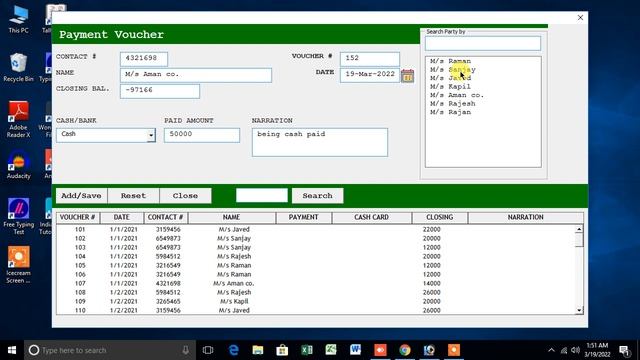Click the scroll-up arrow of the voucher table

[579, 229]
